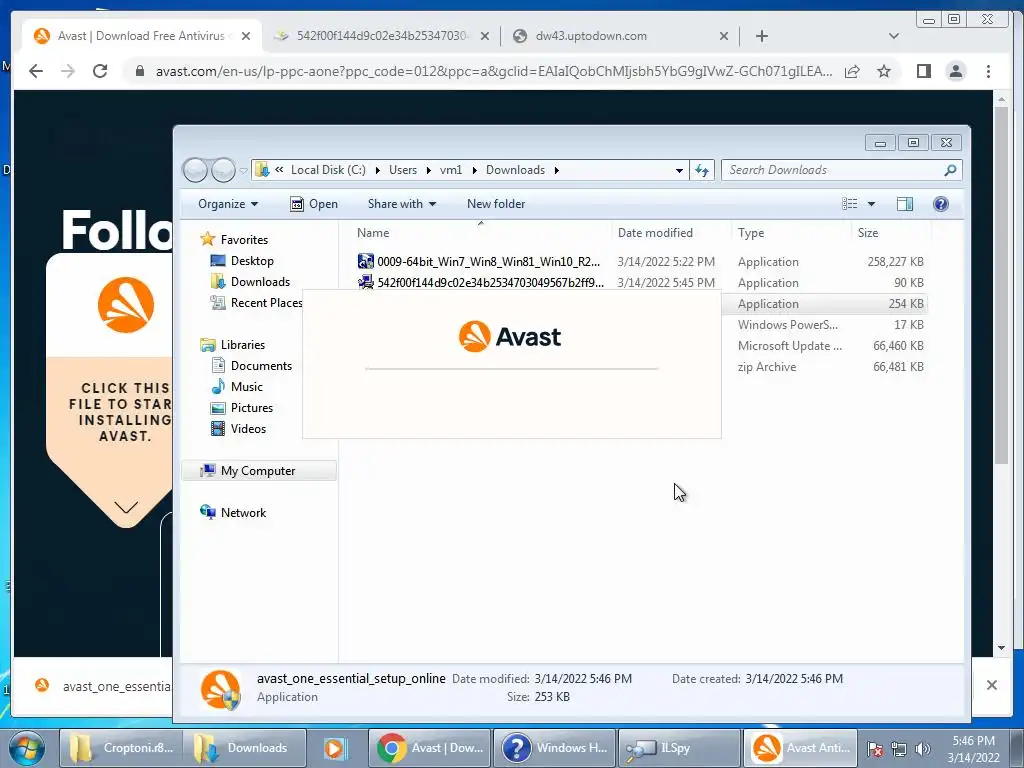Switch to the 542f00f144d9c02e34b tab

click(x=382, y=36)
